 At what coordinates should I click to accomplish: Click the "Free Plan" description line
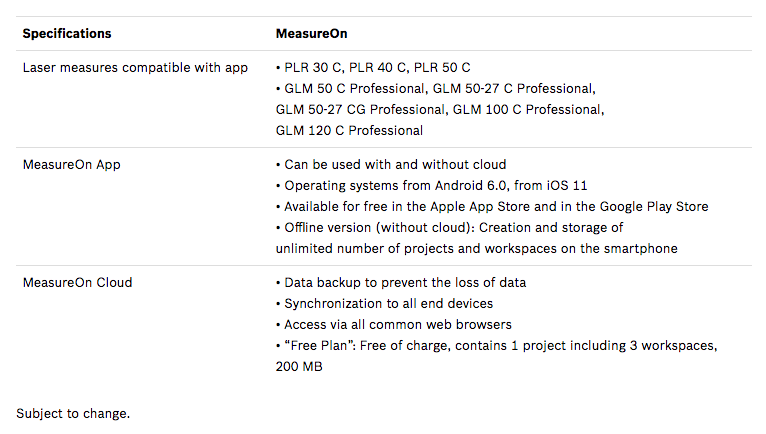point(496,346)
